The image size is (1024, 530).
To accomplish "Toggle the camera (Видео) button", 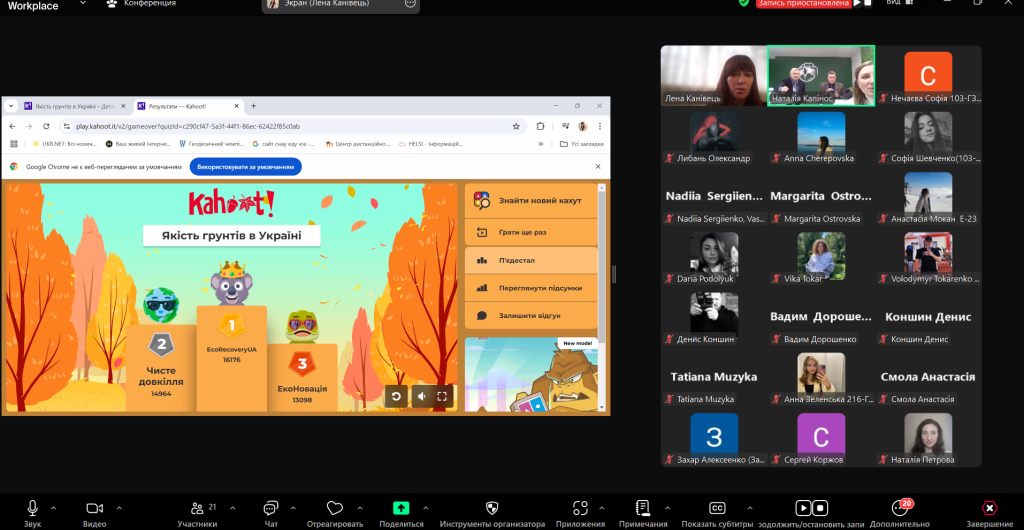I will (95, 508).
